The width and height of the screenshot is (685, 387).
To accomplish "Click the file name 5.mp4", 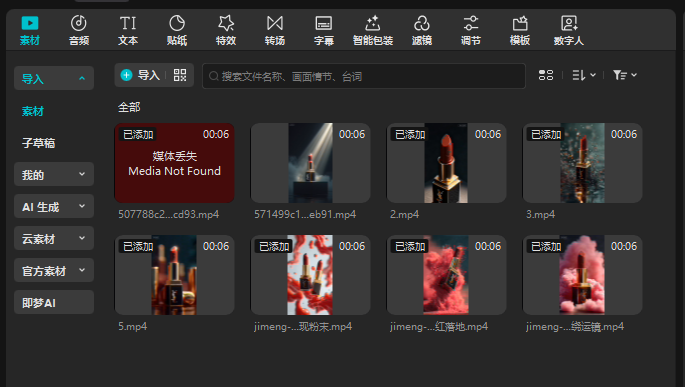I will pyautogui.click(x=132, y=327).
